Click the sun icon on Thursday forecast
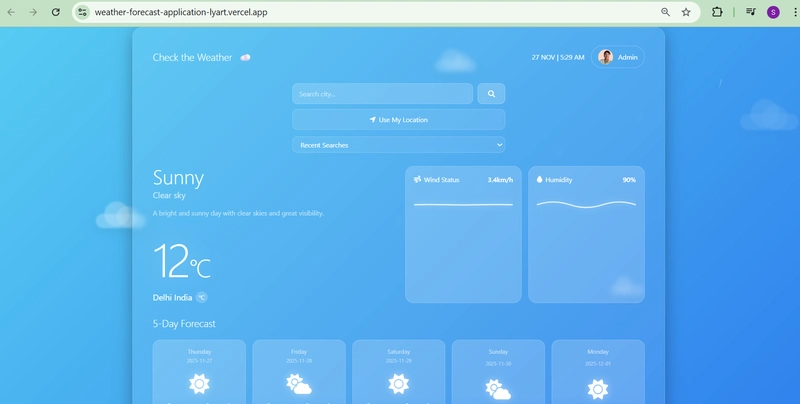 (x=198, y=383)
